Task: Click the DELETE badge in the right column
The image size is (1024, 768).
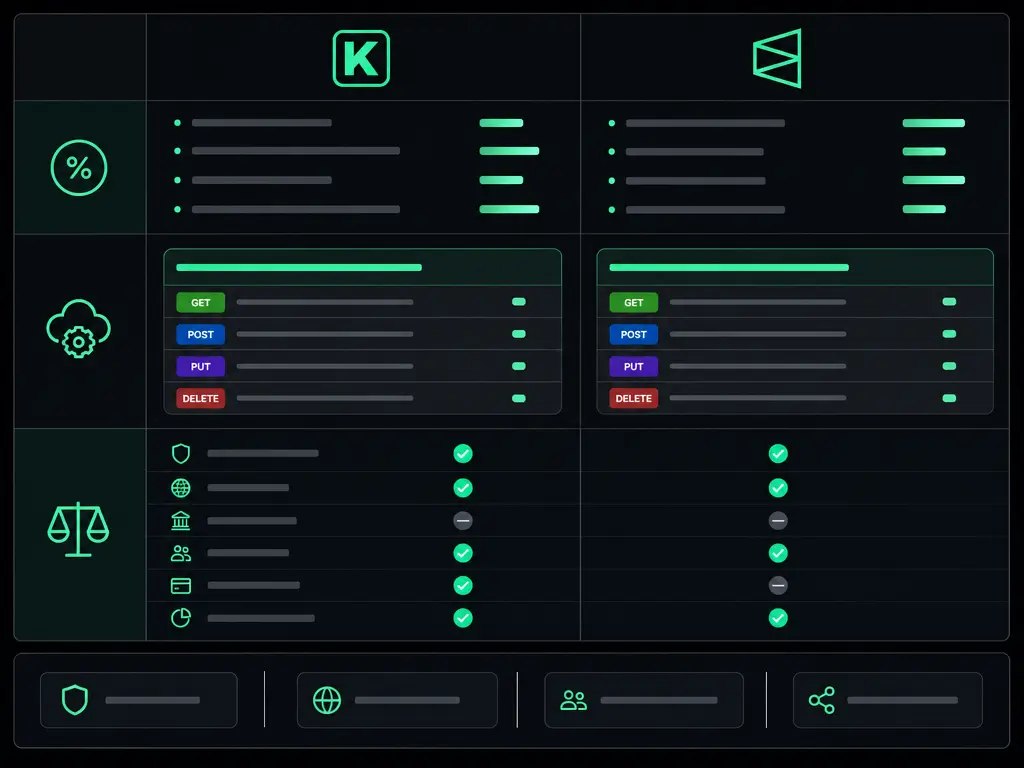Action: pos(633,398)
